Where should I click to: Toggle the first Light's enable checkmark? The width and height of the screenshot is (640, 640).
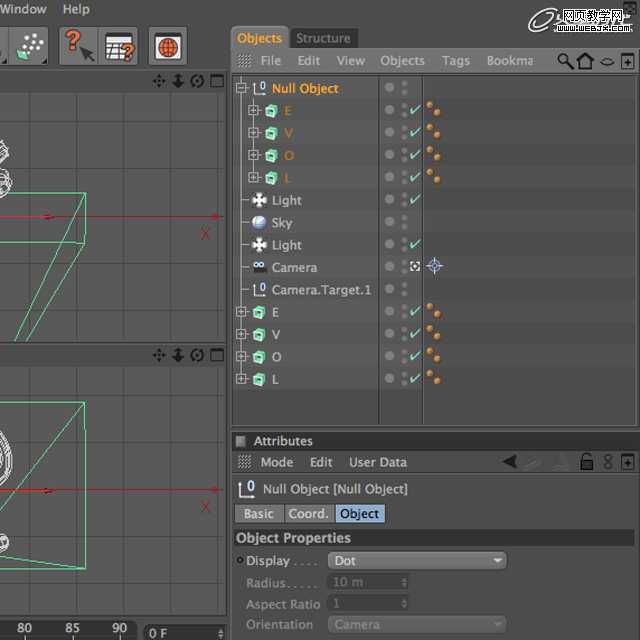(x=414, y=200)
